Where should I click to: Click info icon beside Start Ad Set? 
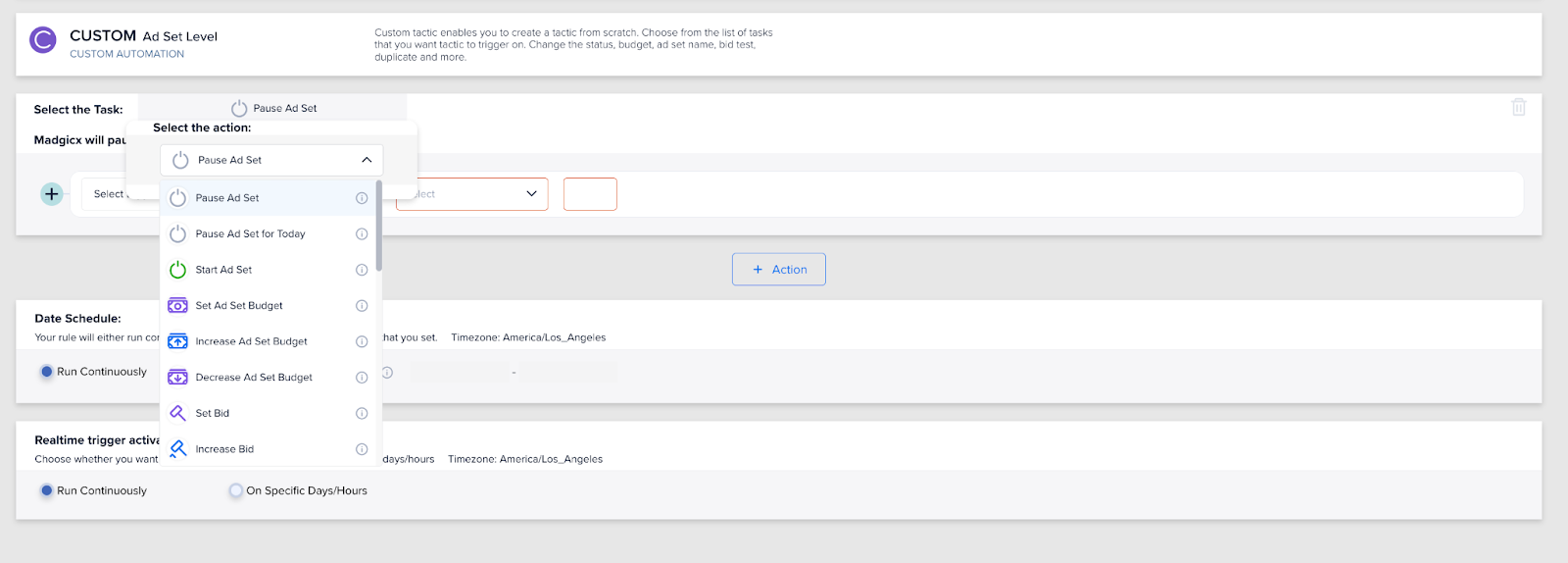pyautogui.click(x=362, y=270)
